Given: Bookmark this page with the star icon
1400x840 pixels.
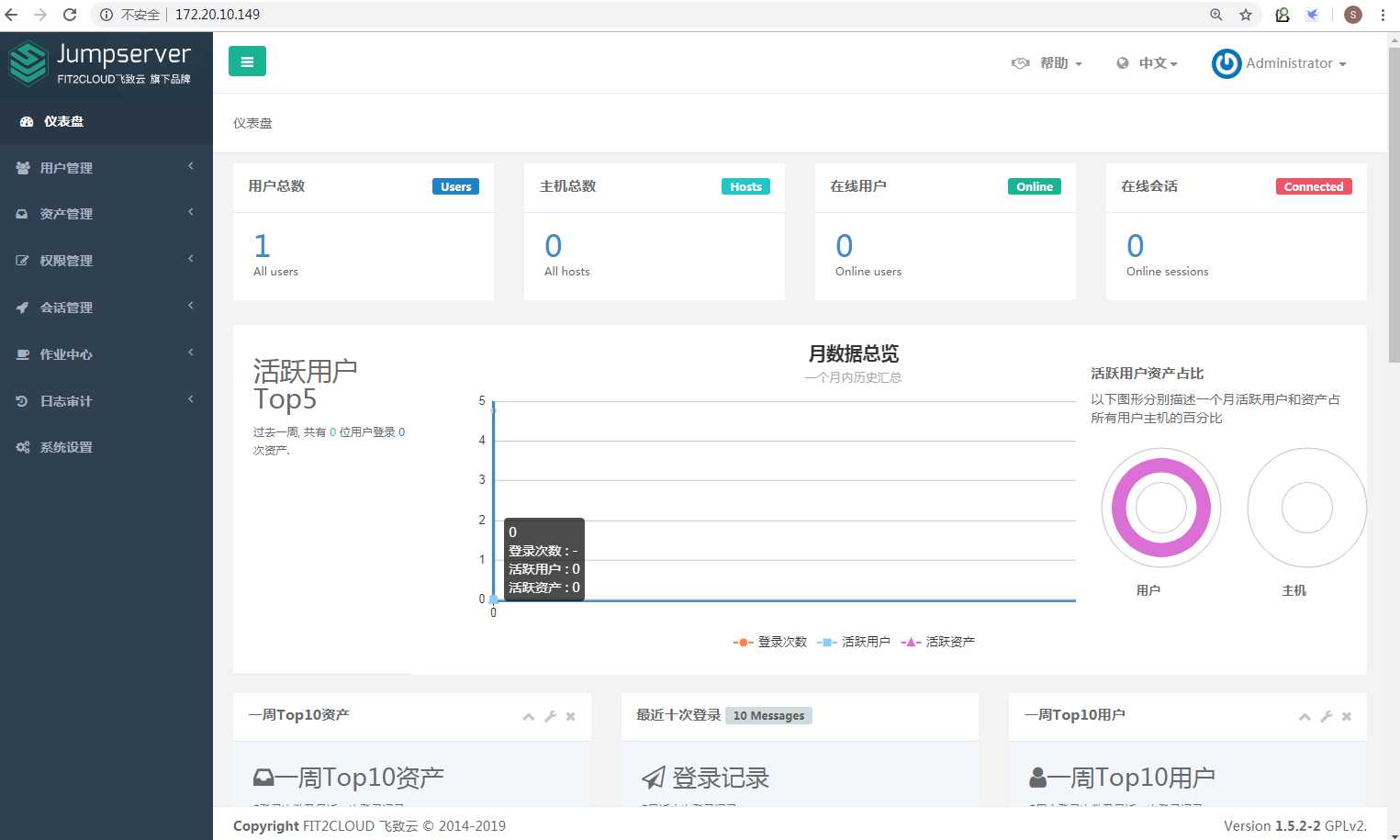Looking at the screenshot, I should (1246, 15).
